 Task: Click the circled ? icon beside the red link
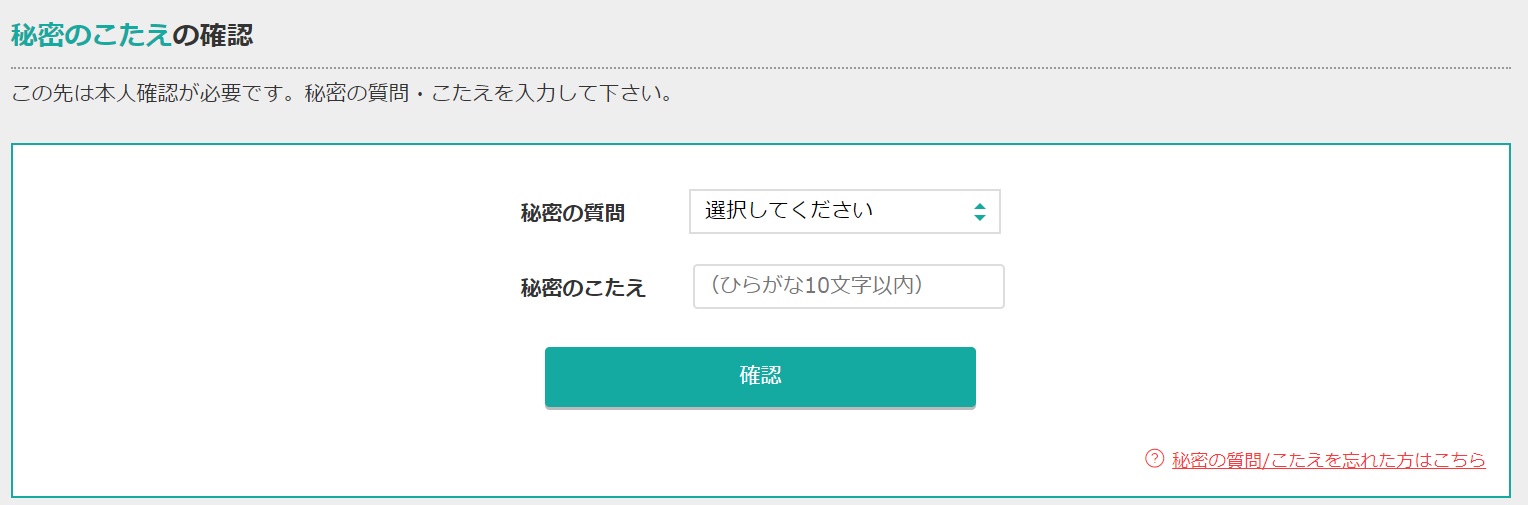click(x=1154, y=459)
